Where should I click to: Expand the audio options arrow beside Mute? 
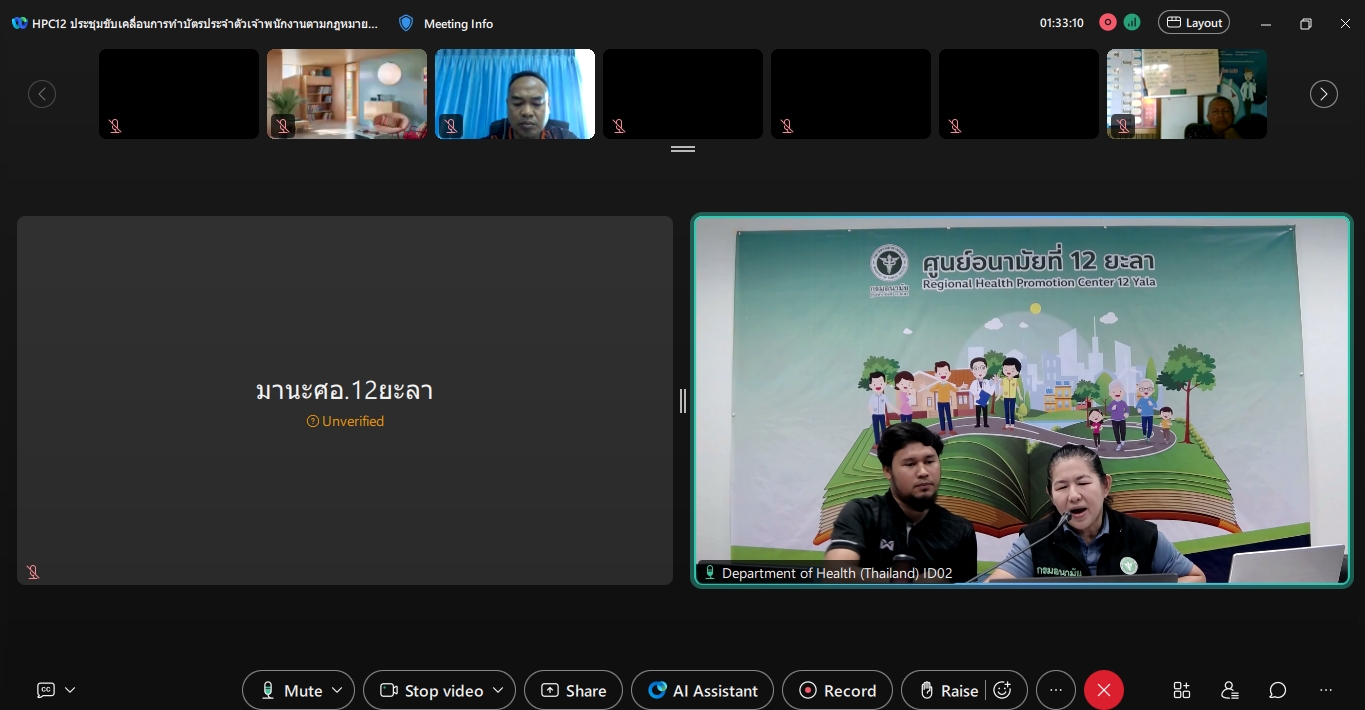coord(338,690)
